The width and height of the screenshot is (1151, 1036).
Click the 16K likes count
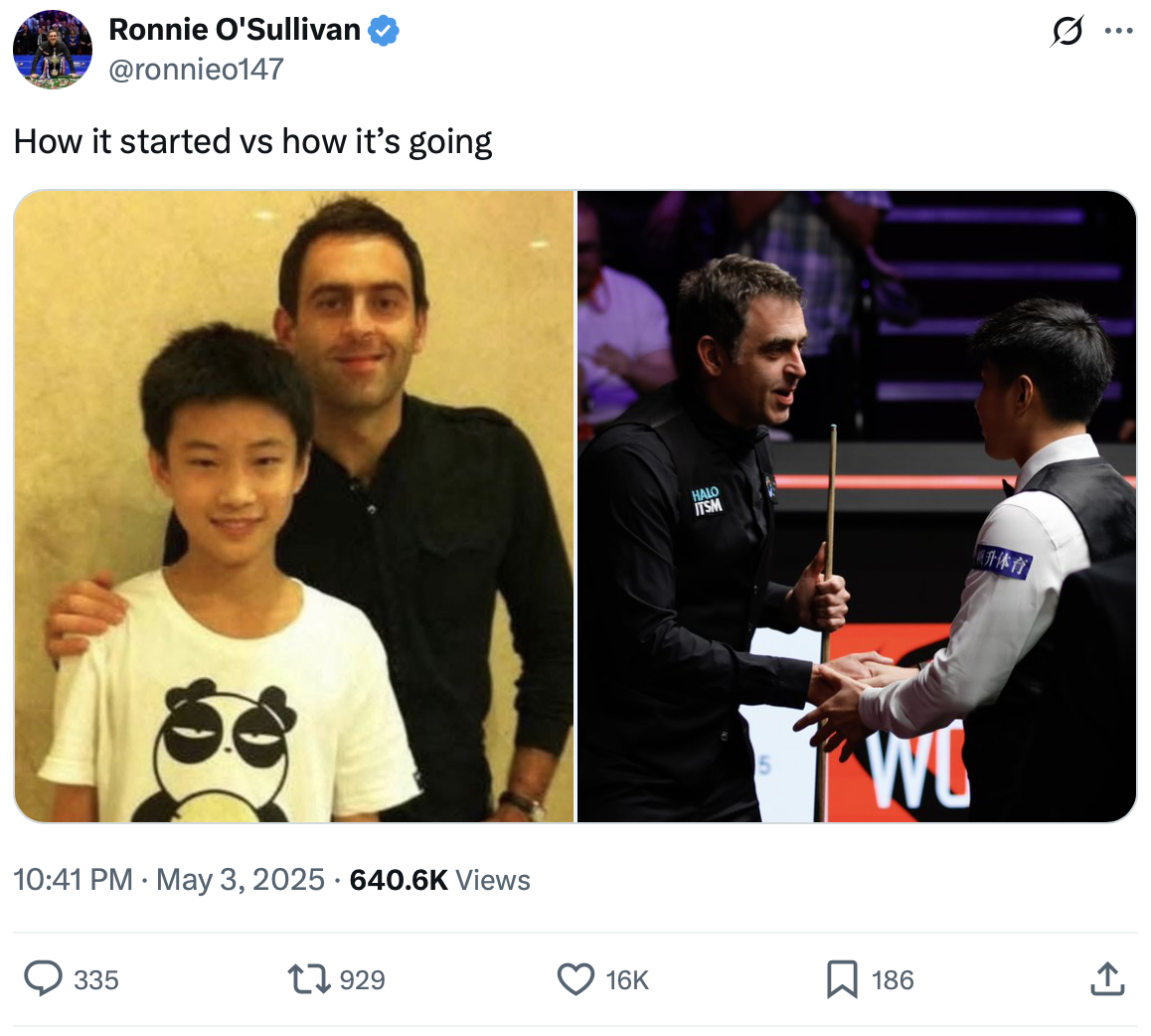[627, 980]
